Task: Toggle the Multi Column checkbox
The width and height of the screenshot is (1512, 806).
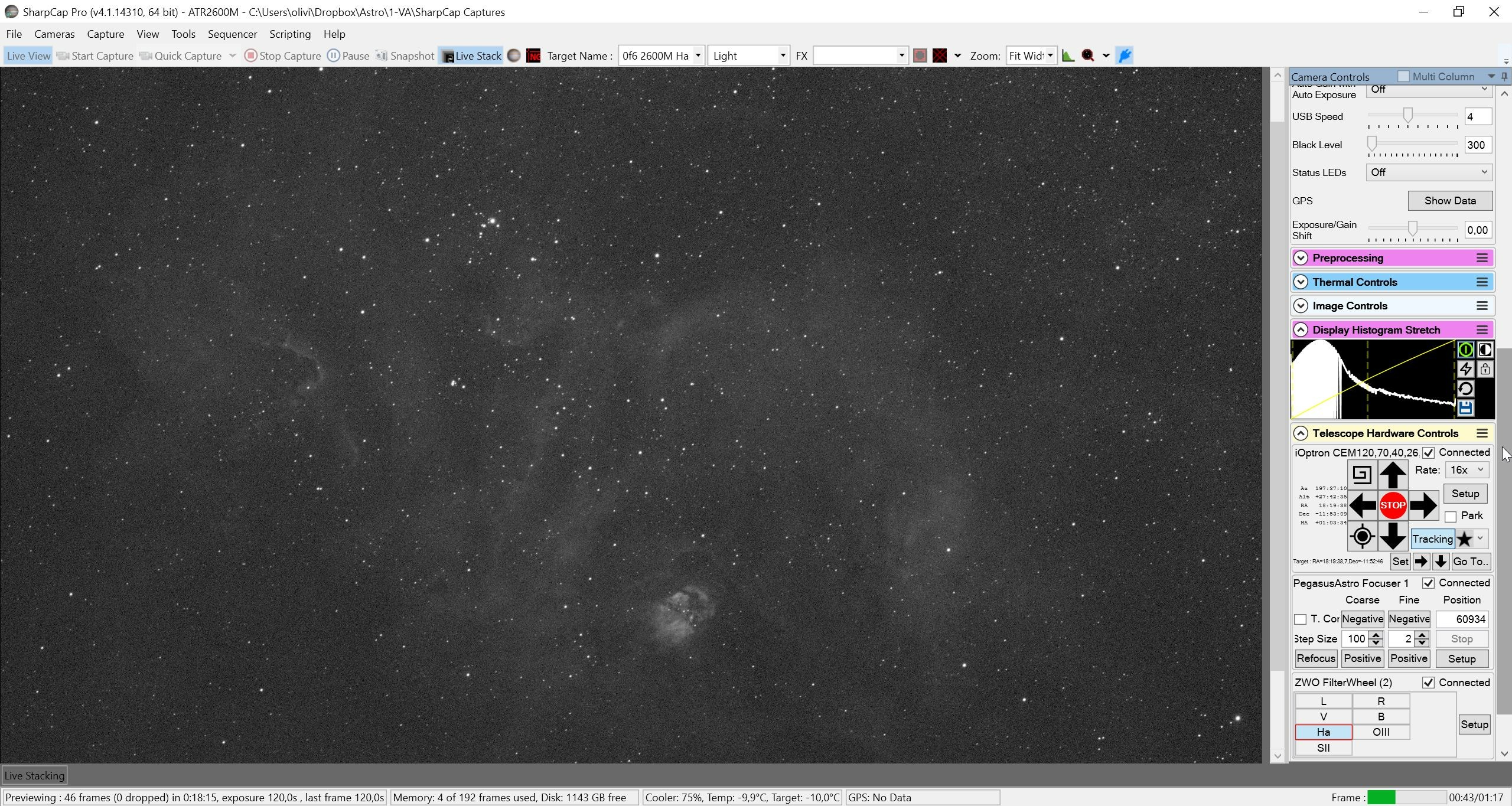Action: pyautogui.click(x=1403, y=76)
